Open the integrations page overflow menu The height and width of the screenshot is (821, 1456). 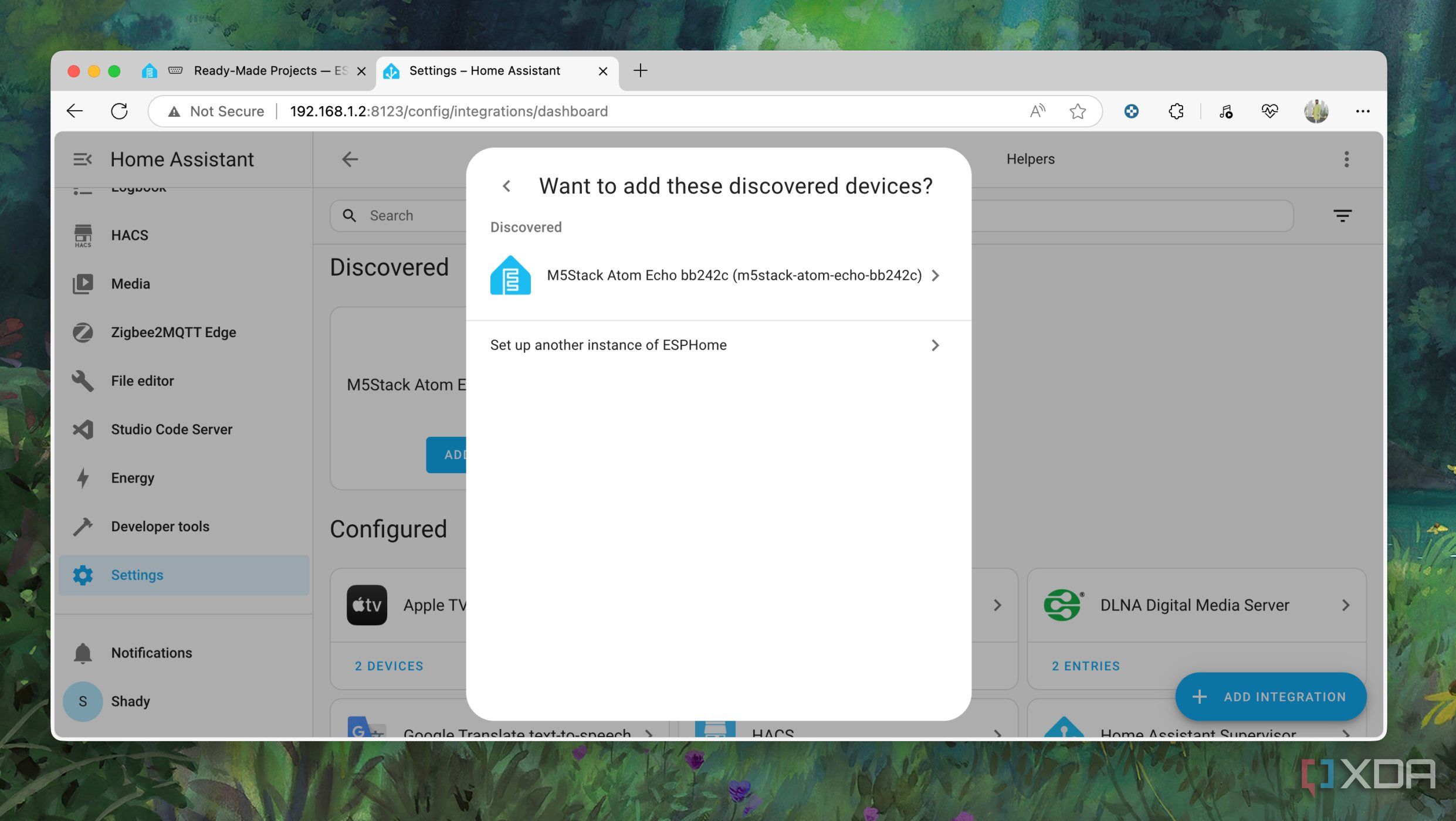(x=1346, y=159)
